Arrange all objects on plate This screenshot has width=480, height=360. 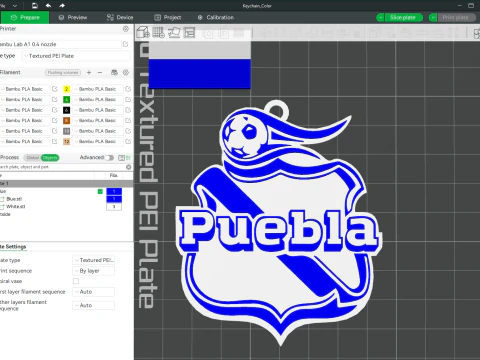(x=189, y=32)
